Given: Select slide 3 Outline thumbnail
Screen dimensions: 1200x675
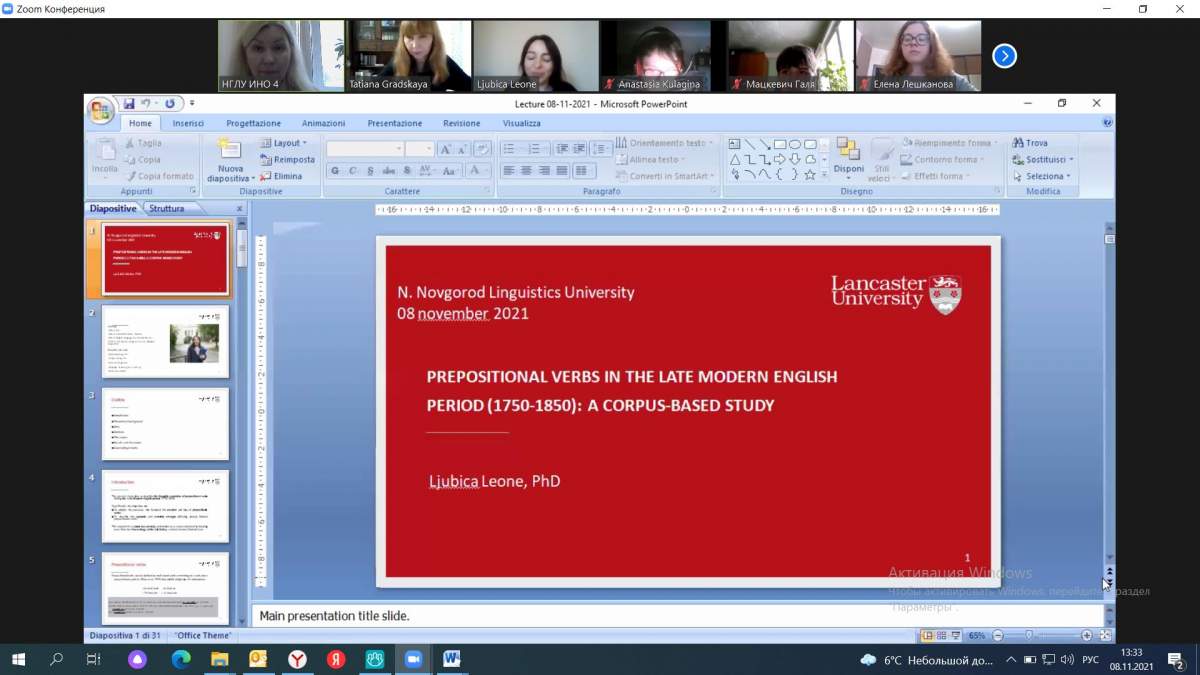Looking at the screenshot, I should (165, 424).
